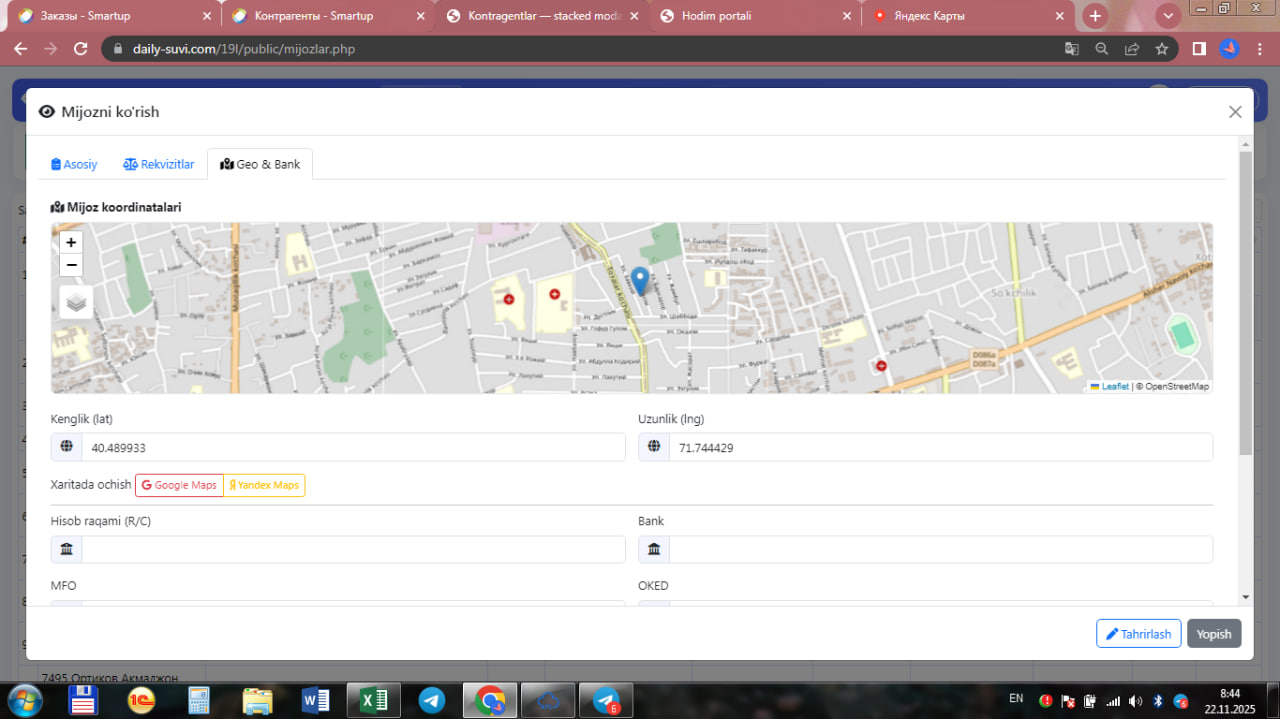The image size is (1280, 719).
Task: Click the Tahrirlash edit button
Action: click(x=1138, y=634)
